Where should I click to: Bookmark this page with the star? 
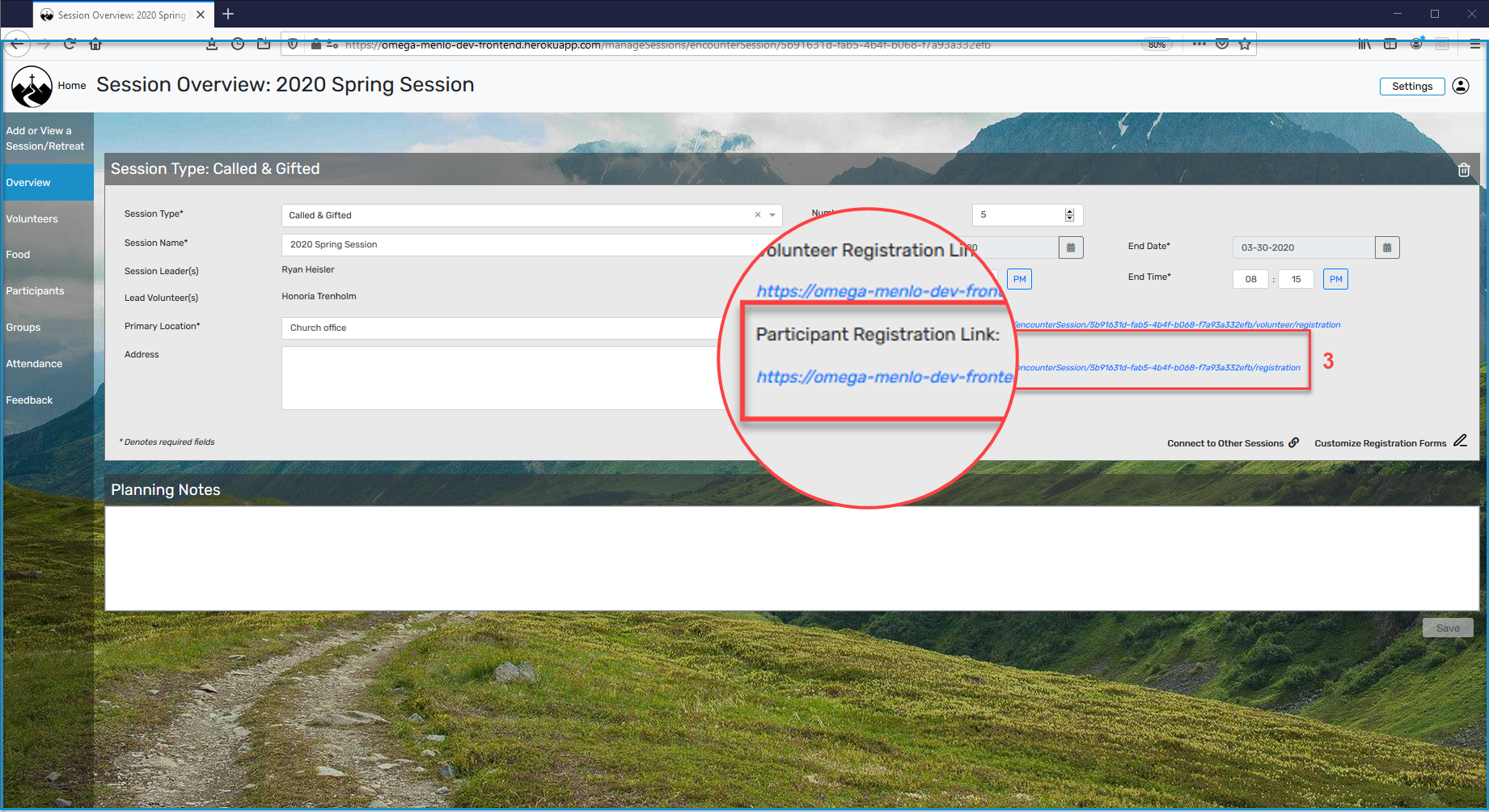pos(1245,44)
